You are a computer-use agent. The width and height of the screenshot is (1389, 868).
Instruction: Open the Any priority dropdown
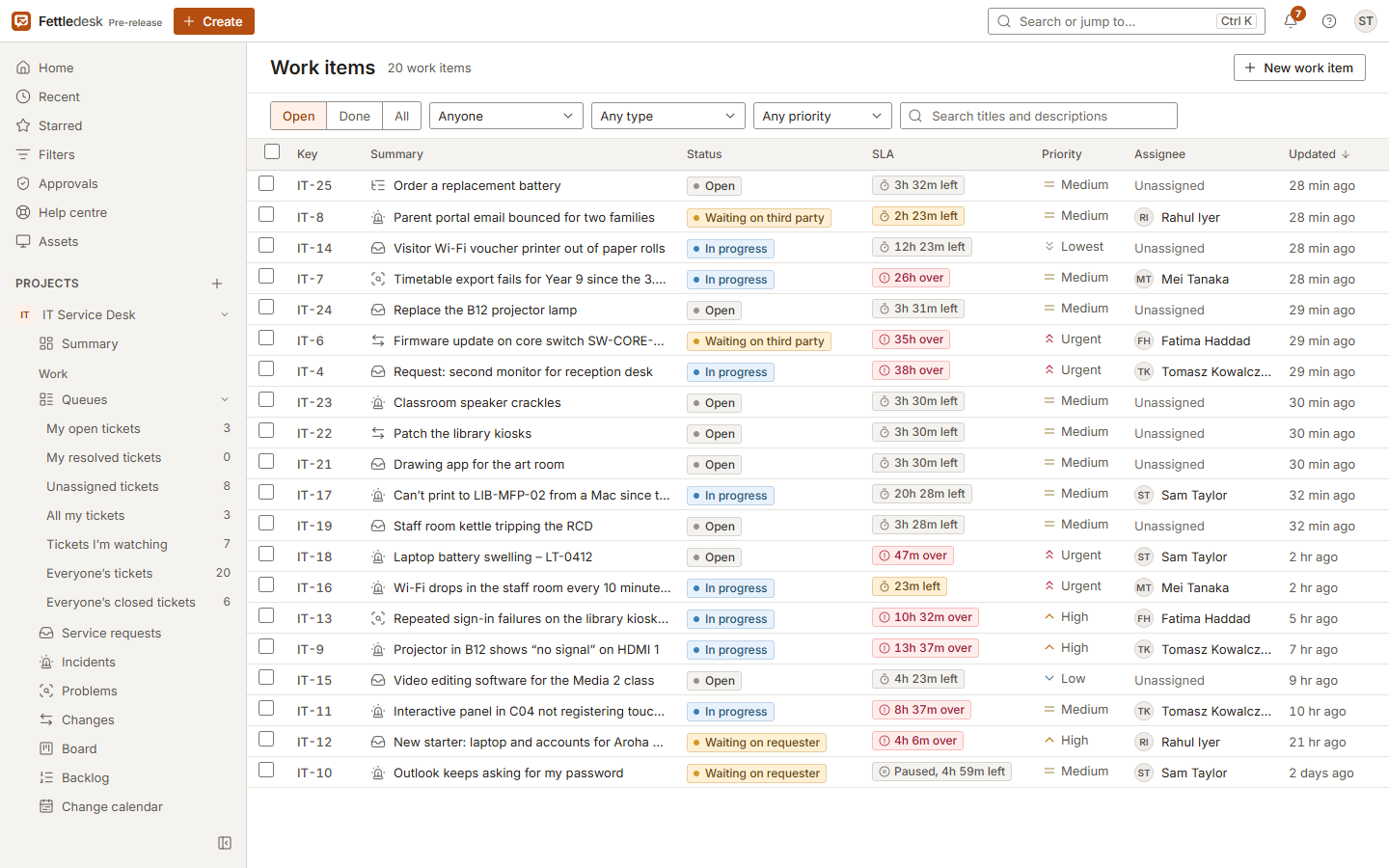[823, 116]
